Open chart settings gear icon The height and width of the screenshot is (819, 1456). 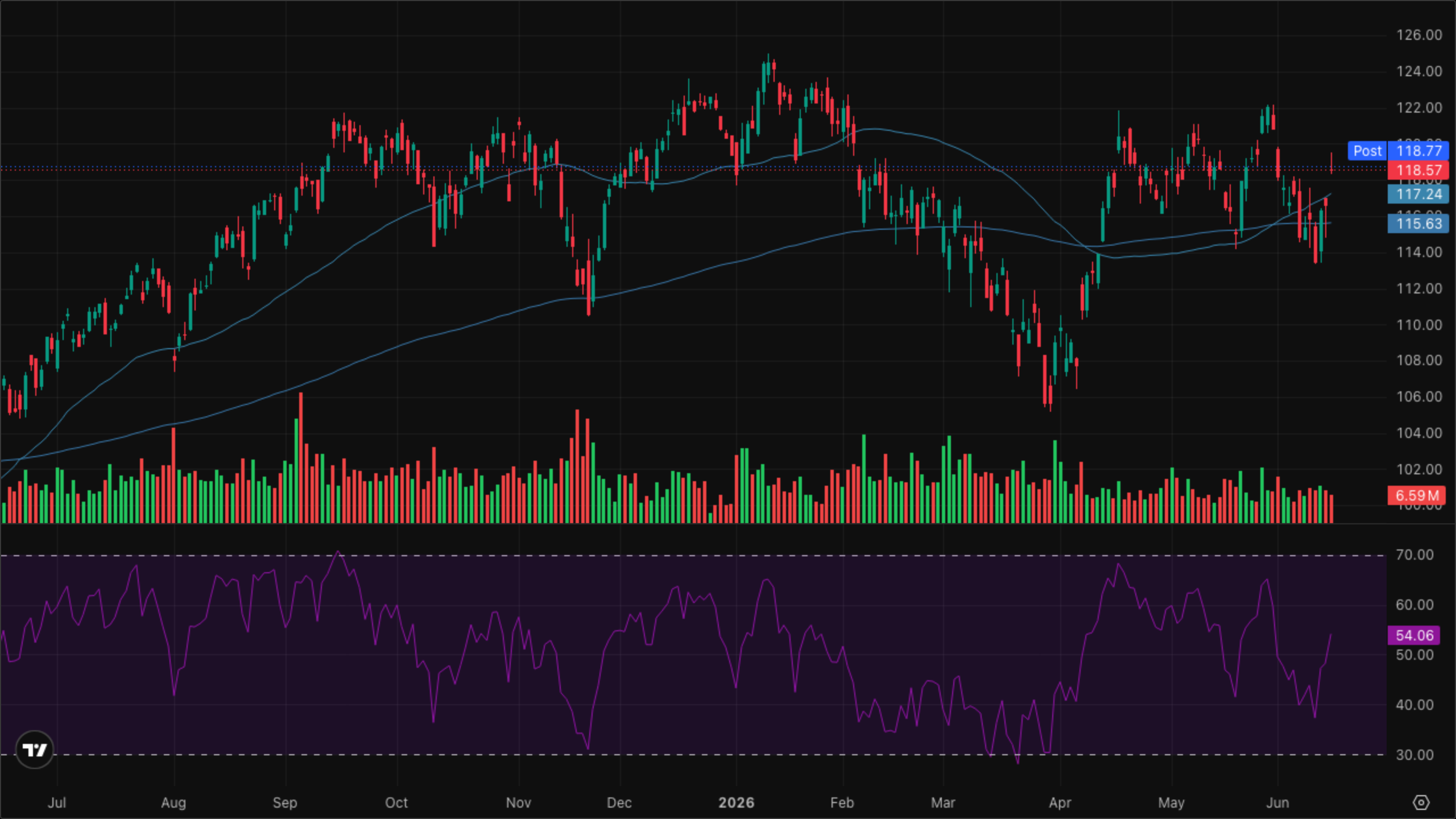click(x=1421, y=803)
